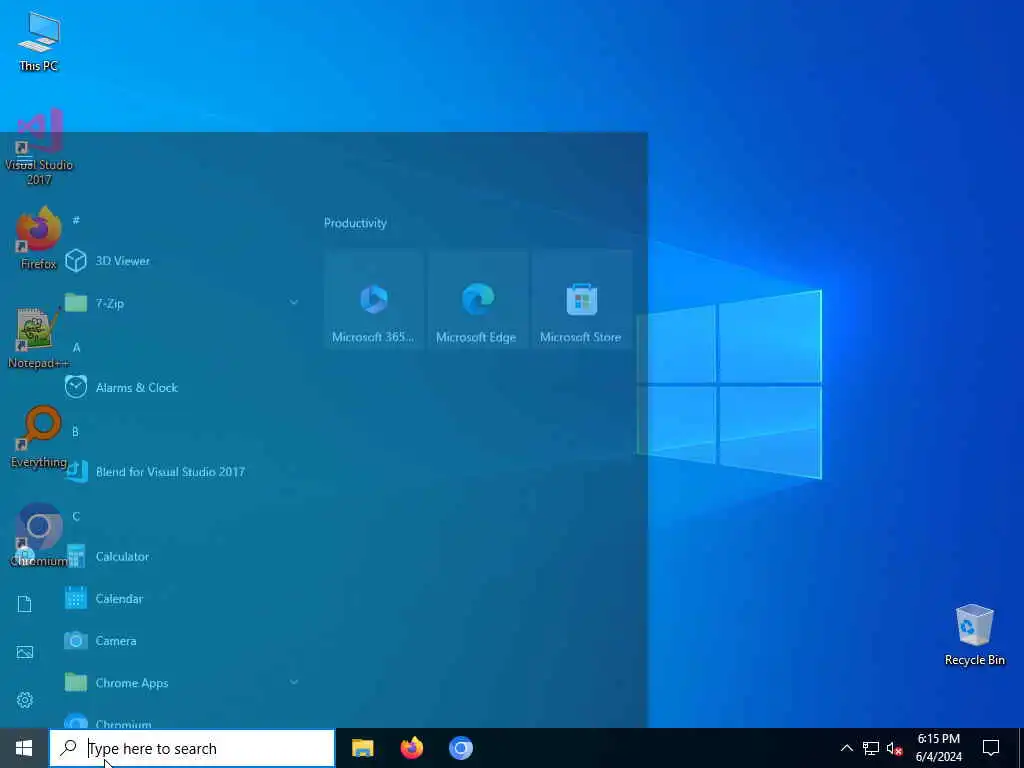Expand the 7-Zip folder chevron
The height and width of the screenshot is (768, 1024).
pos(294,302)
